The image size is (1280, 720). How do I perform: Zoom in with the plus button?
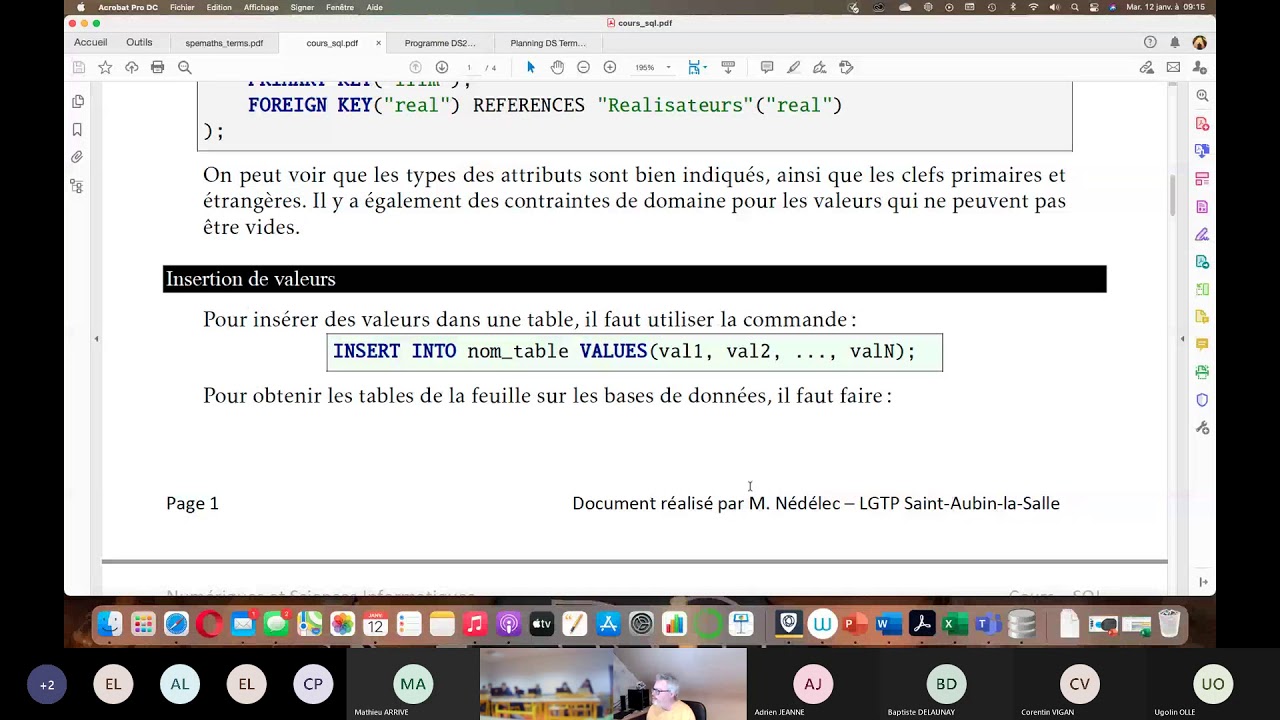[x=609, y=67]
